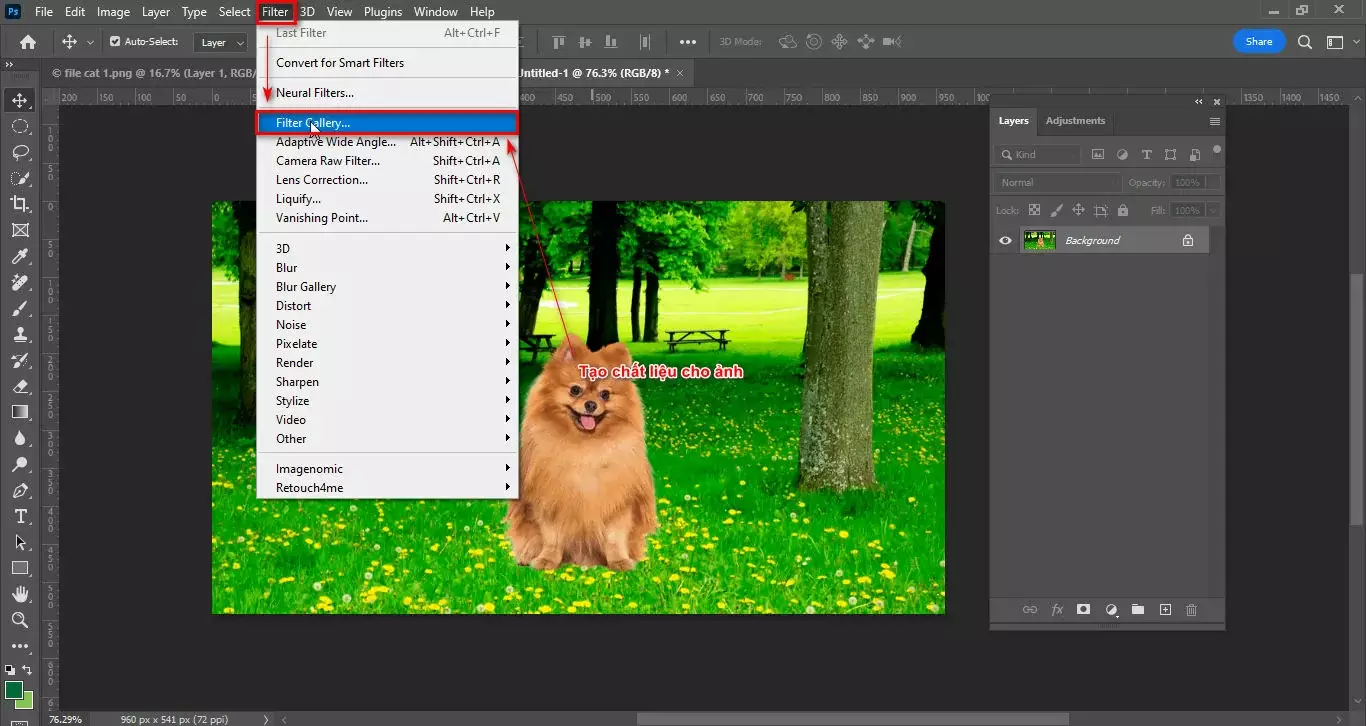Open the Kind filter dropdown in Layers panel
This screenshot has height=726, width=1366.
[x=1037, y=154]
